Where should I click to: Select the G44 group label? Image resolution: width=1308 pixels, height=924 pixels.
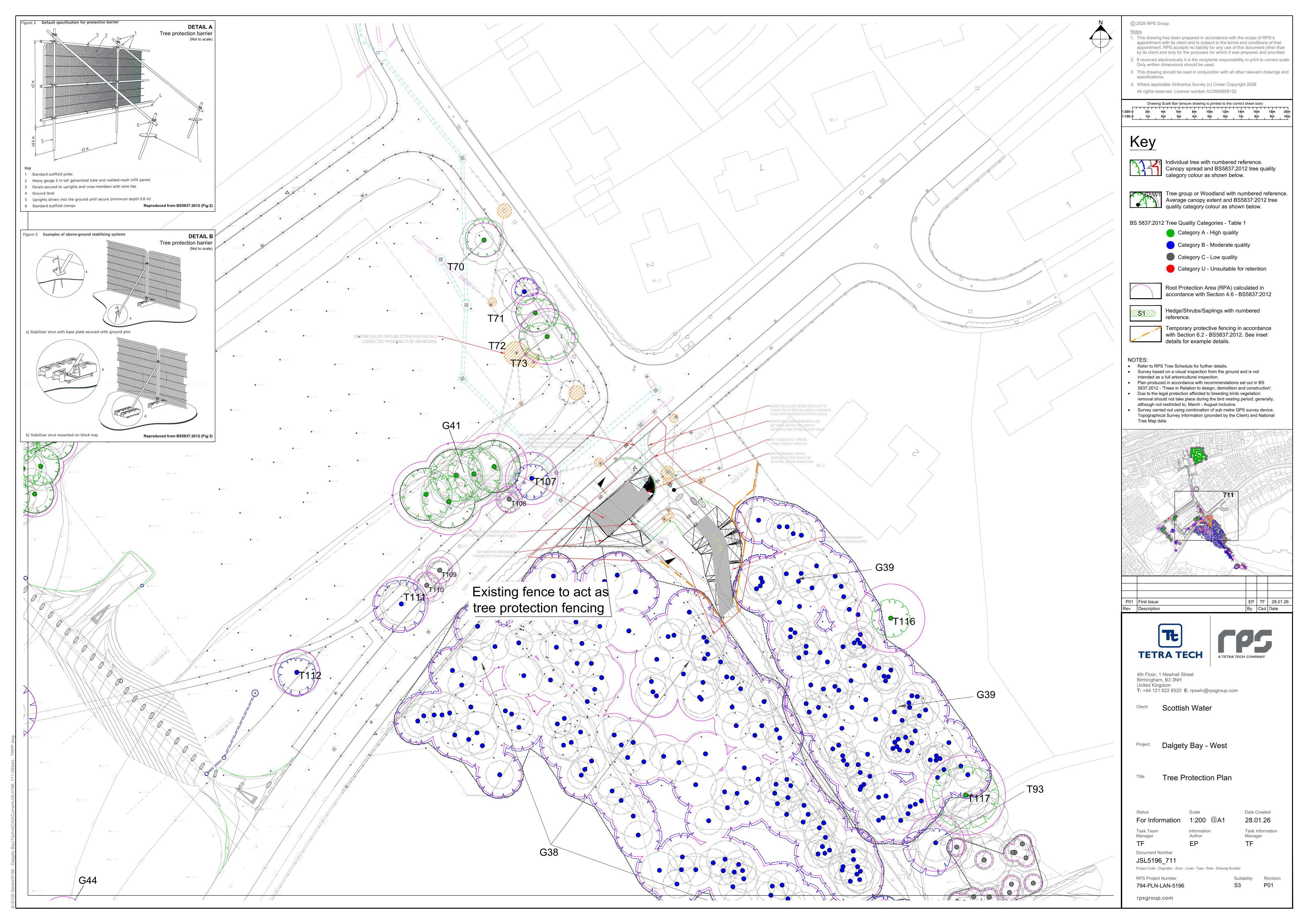[x=88, y=880]
